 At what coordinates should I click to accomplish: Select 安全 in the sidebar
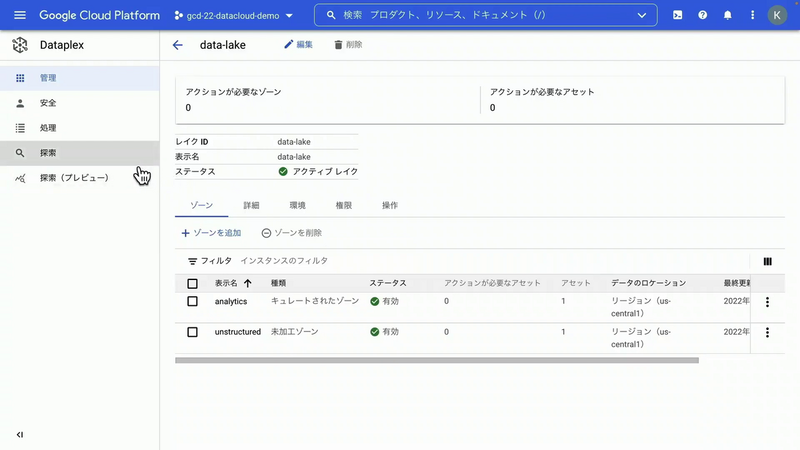click(x=80, y=103)
